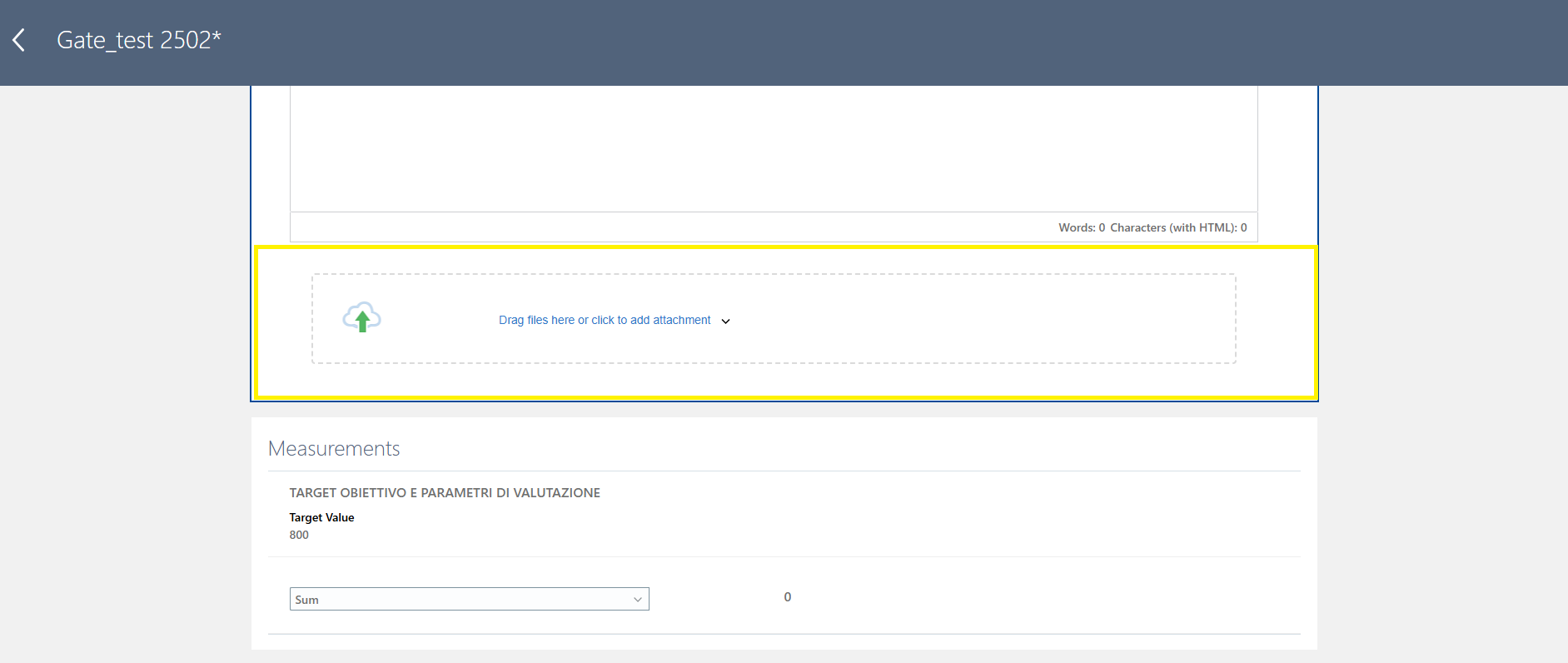Click inside the rich text editor area

(x=774, y=148)
